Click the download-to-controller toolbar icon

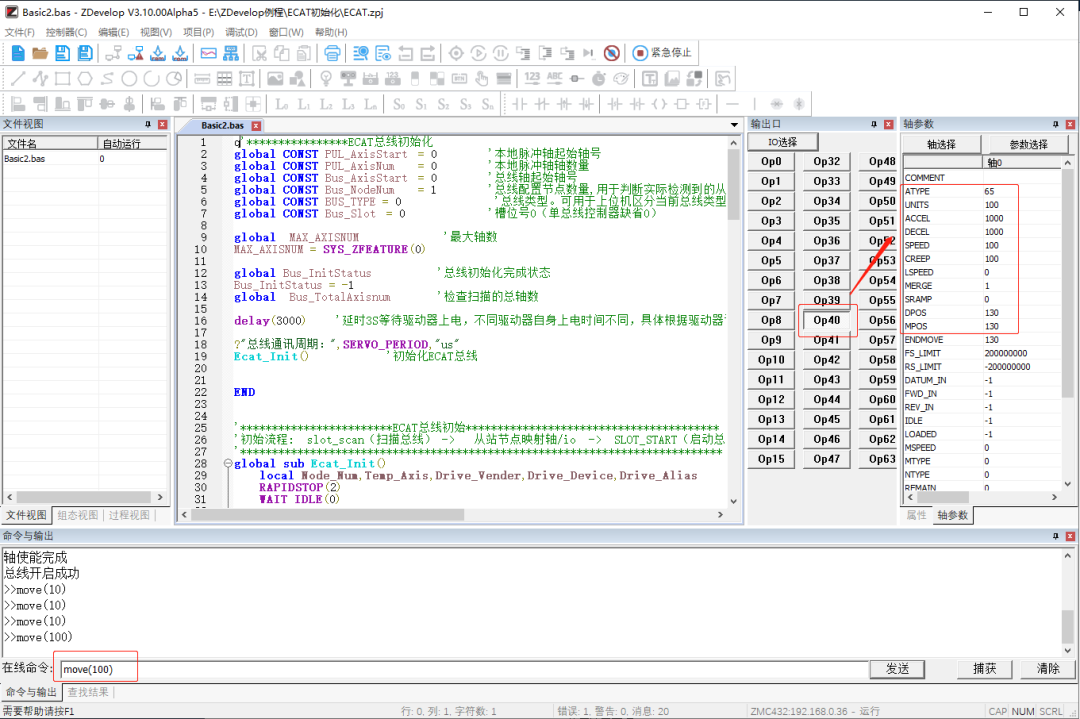(156, 53)
